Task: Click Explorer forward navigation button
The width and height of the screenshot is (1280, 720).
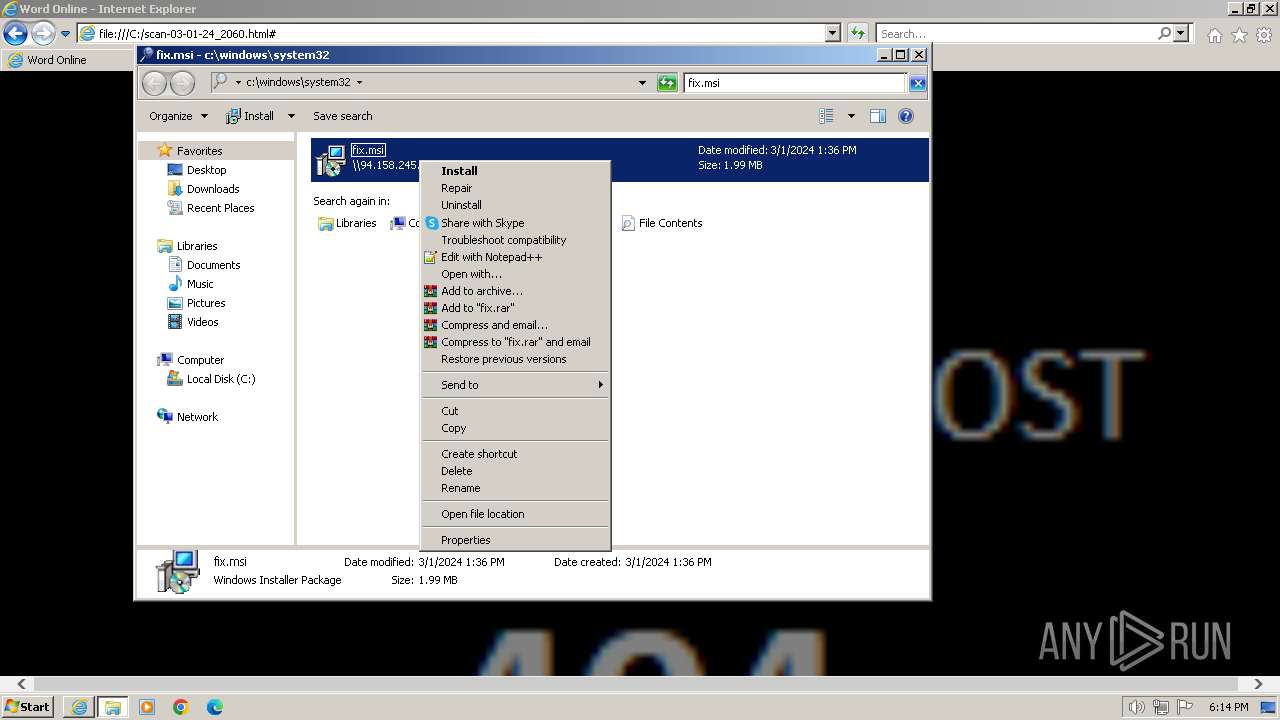Action: point(182,83)
